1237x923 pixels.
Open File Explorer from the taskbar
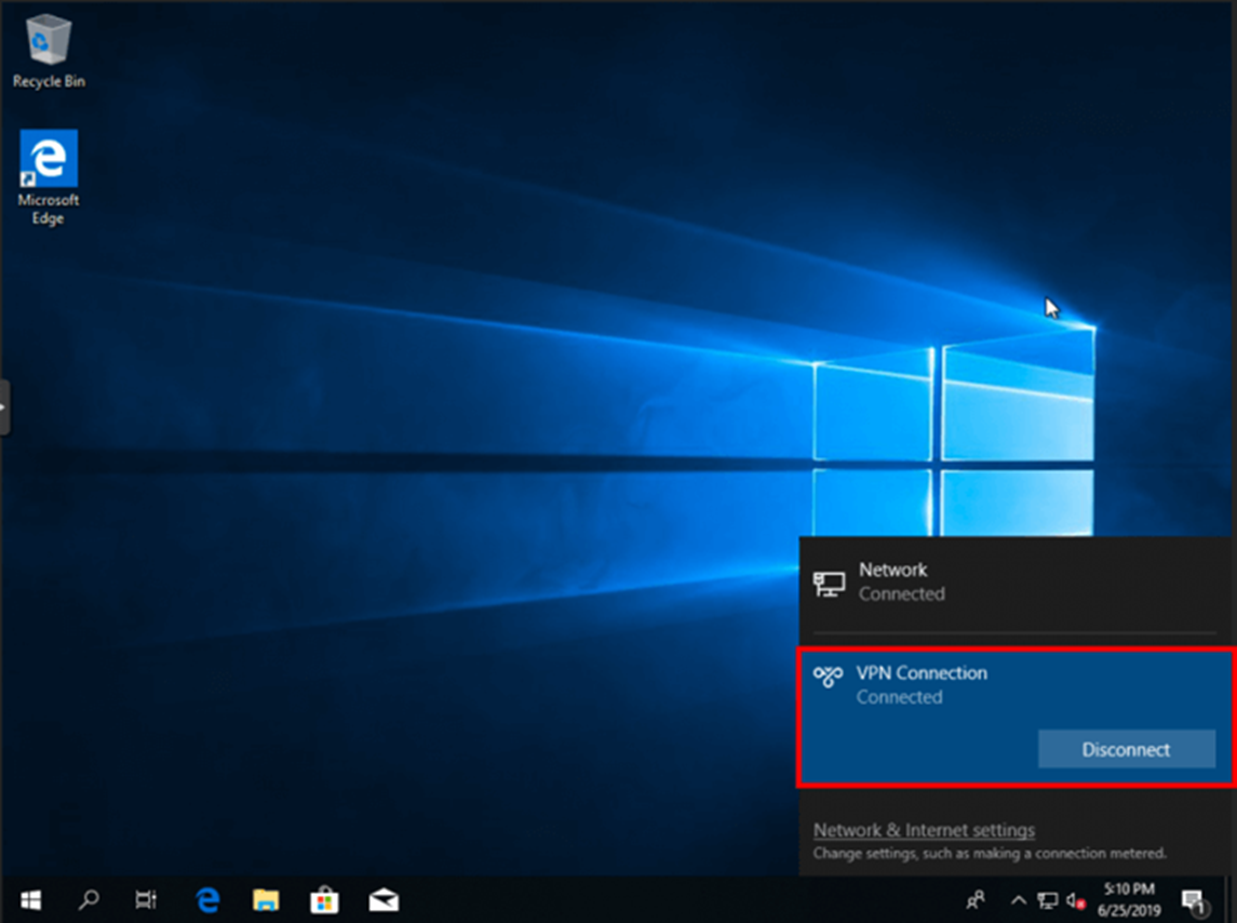point(265,901)
